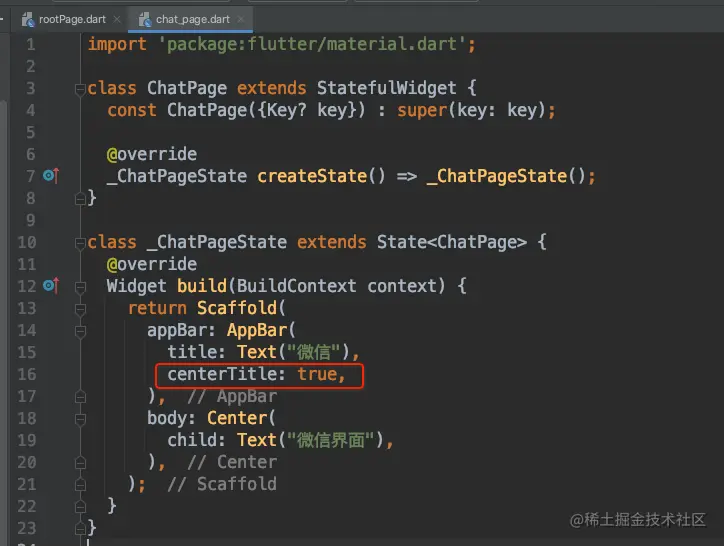Click Center constructor on line 18
This screenshot has height=546, width=724.
coord(237,418)
